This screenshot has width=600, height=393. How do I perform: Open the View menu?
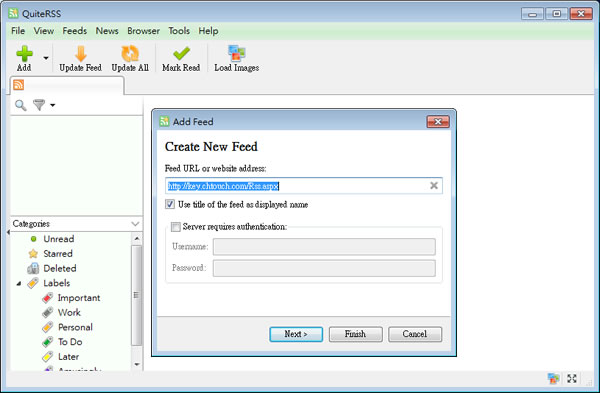pos(44,31)
